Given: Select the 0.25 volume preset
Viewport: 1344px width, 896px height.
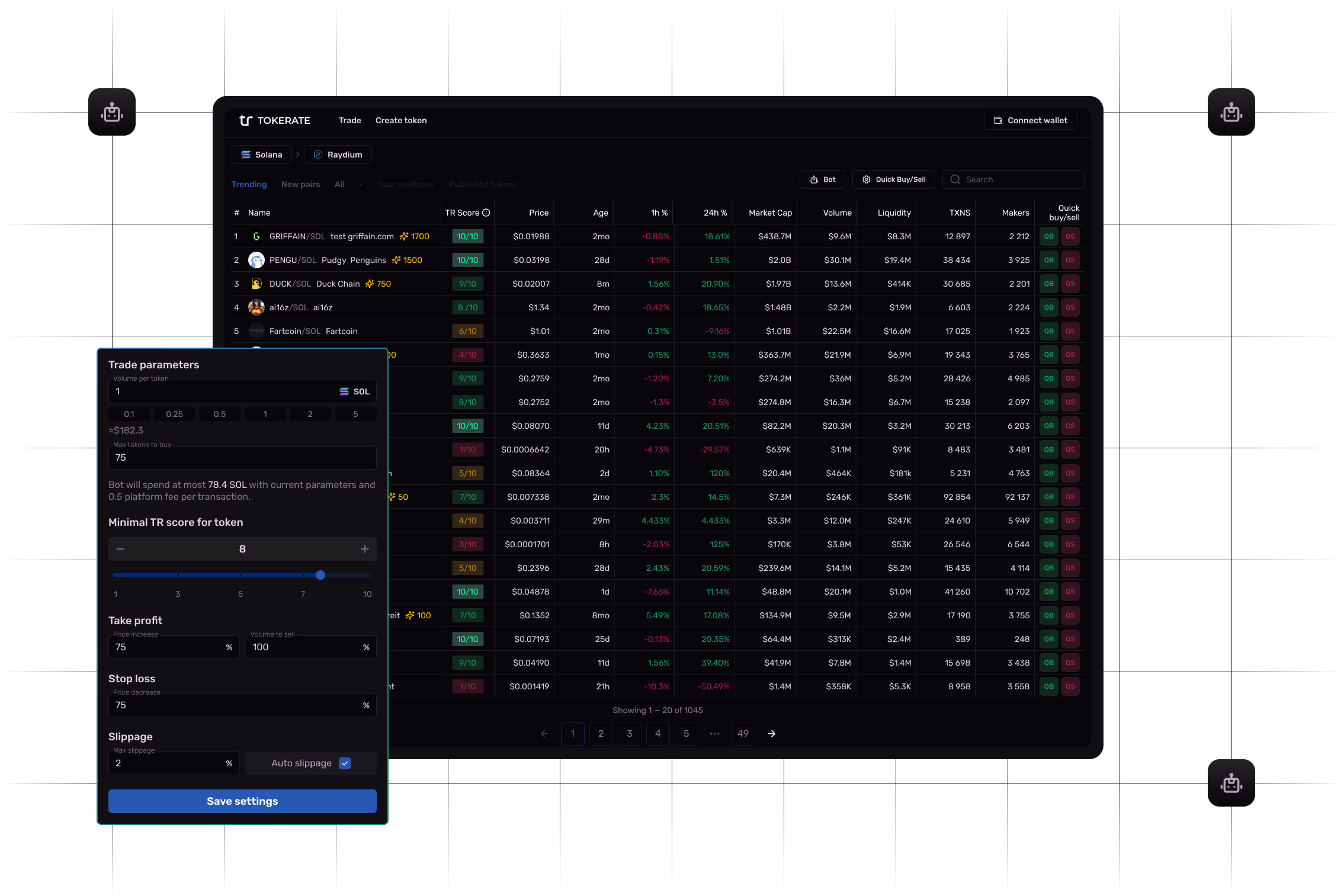Looking at the screenshot, I should click(x=175, y=414).
